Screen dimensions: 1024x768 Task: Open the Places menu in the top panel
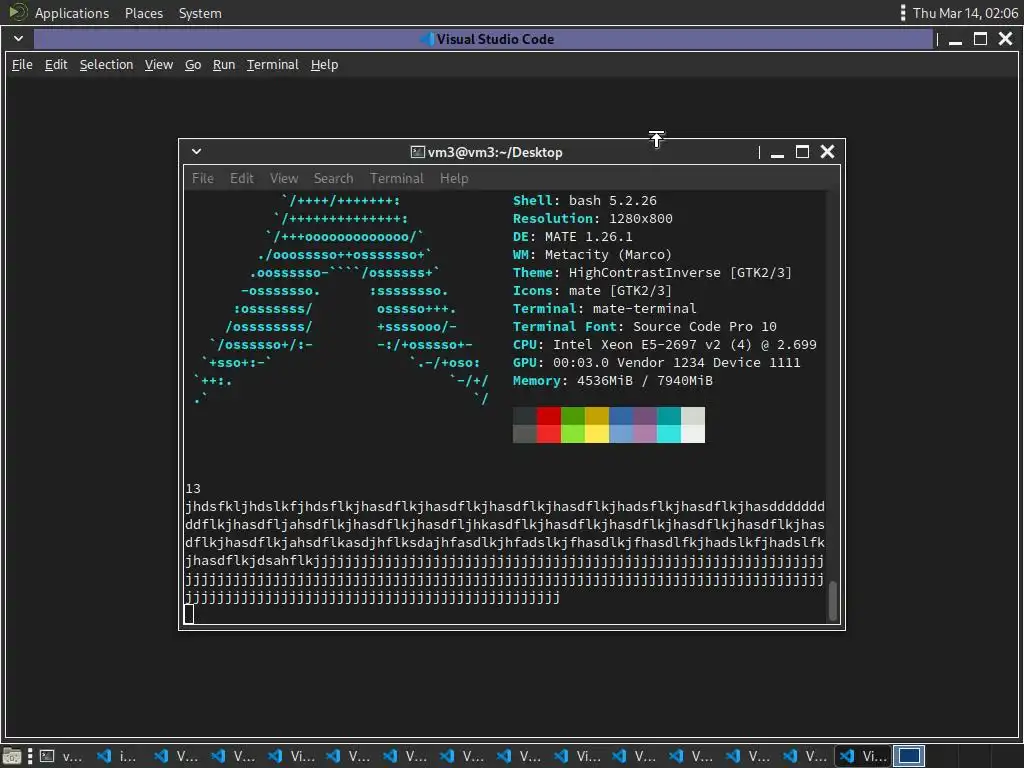coord(144,13)
